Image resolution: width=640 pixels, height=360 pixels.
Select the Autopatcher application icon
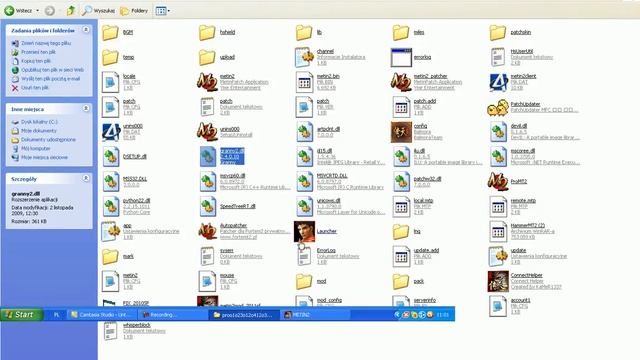[207, 231]
